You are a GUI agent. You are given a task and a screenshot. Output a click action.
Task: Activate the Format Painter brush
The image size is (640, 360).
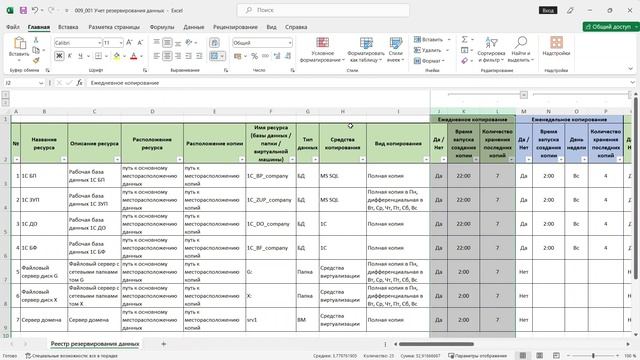[x=36, y=60]
